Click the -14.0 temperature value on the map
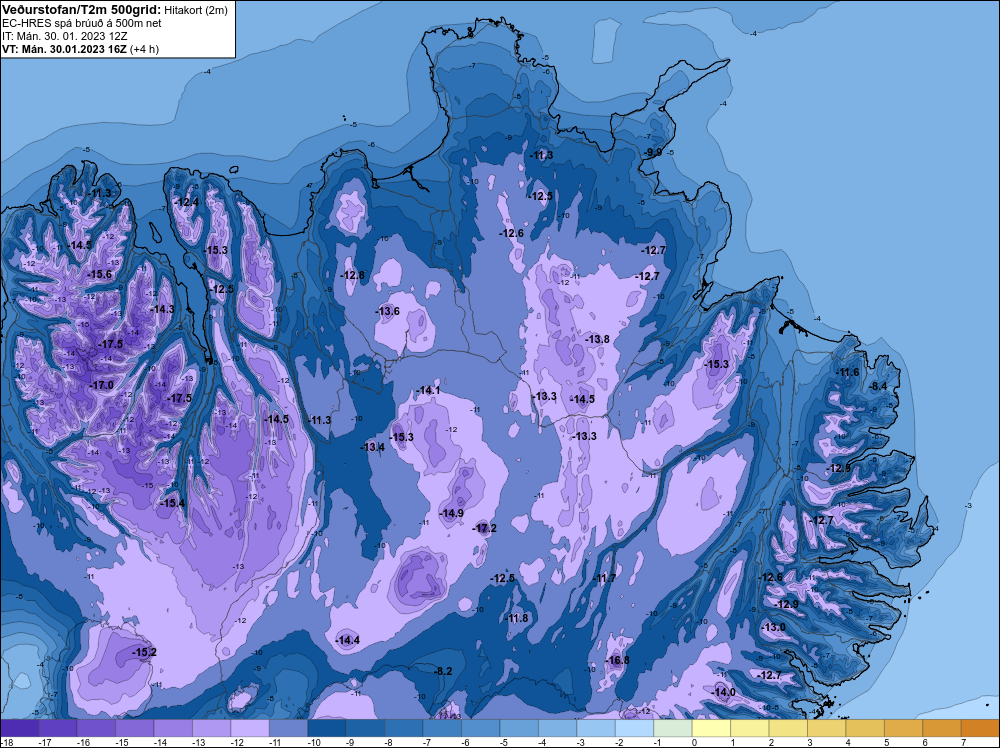 click(x=723, y=692)
